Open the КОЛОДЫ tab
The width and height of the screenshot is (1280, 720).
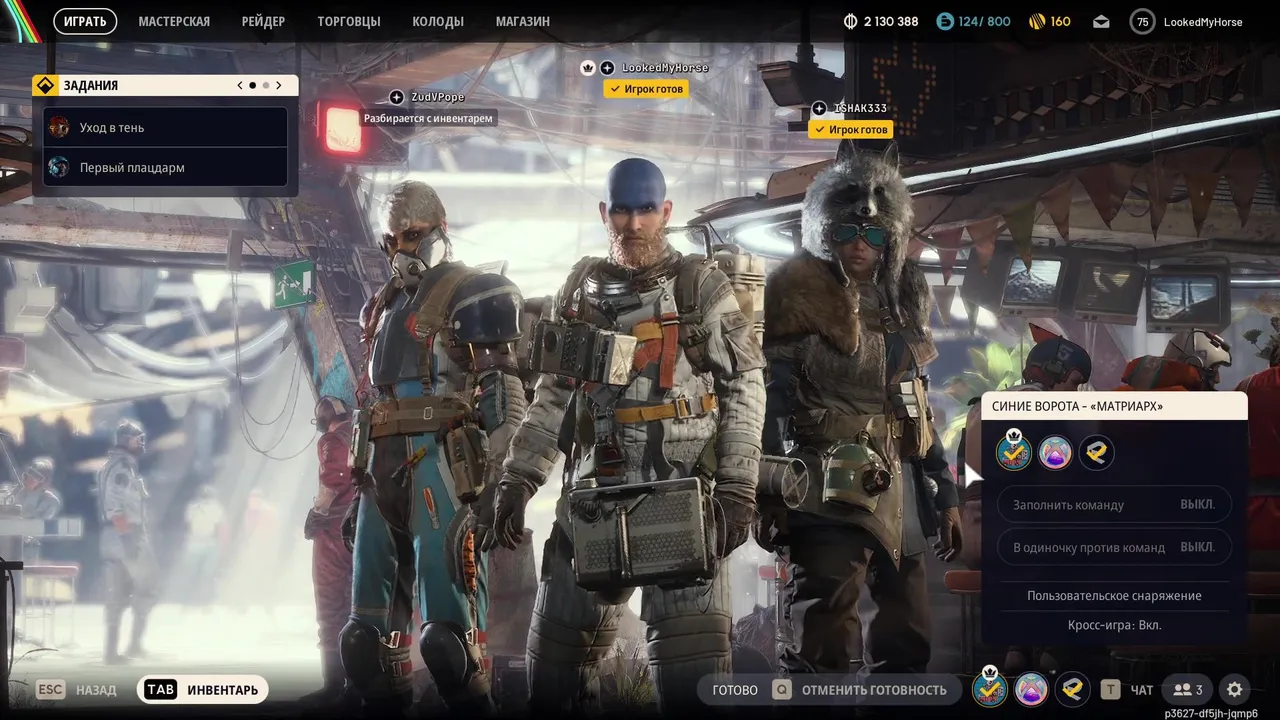438,21
